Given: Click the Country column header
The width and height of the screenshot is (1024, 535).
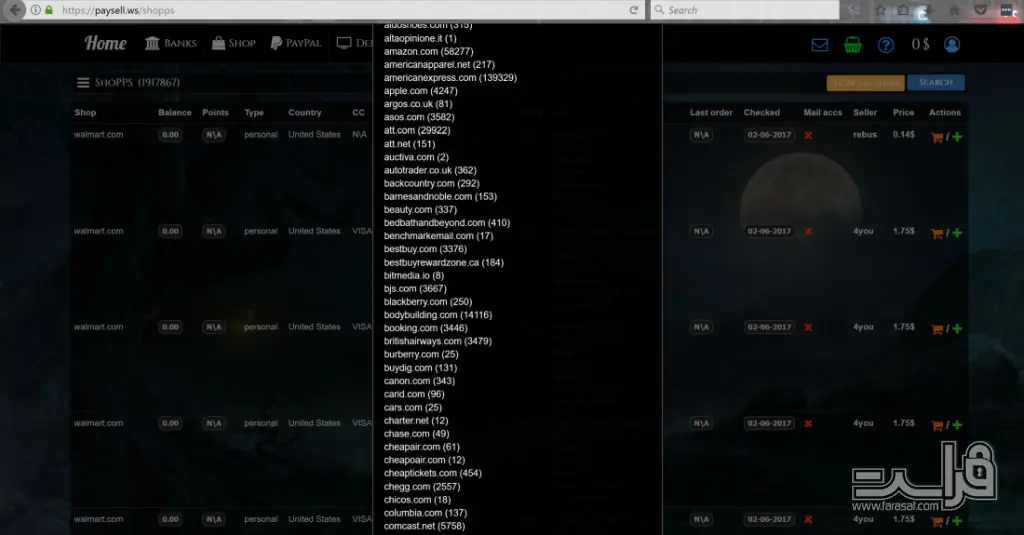Looking at the screenshot, I should (305, 112).
